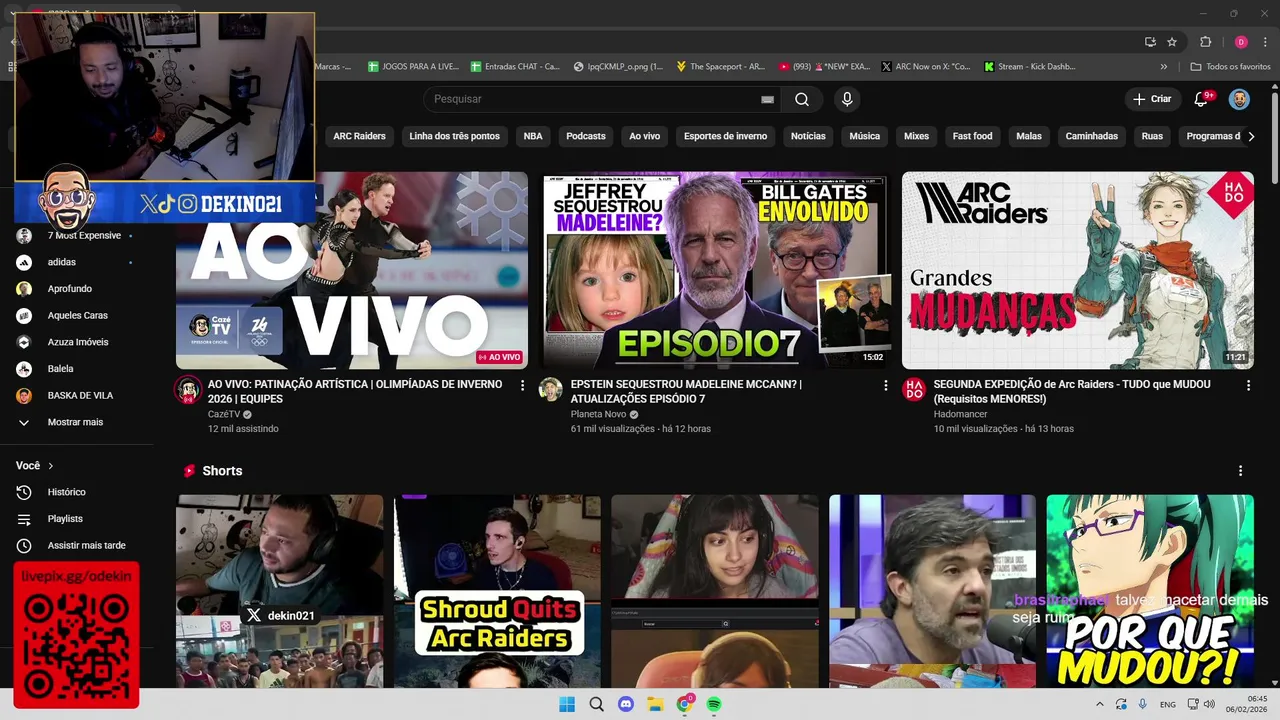Show hidden system tray icons
The width and height of the screenshot is (1280, 720).
click(x=1100, y=705)
